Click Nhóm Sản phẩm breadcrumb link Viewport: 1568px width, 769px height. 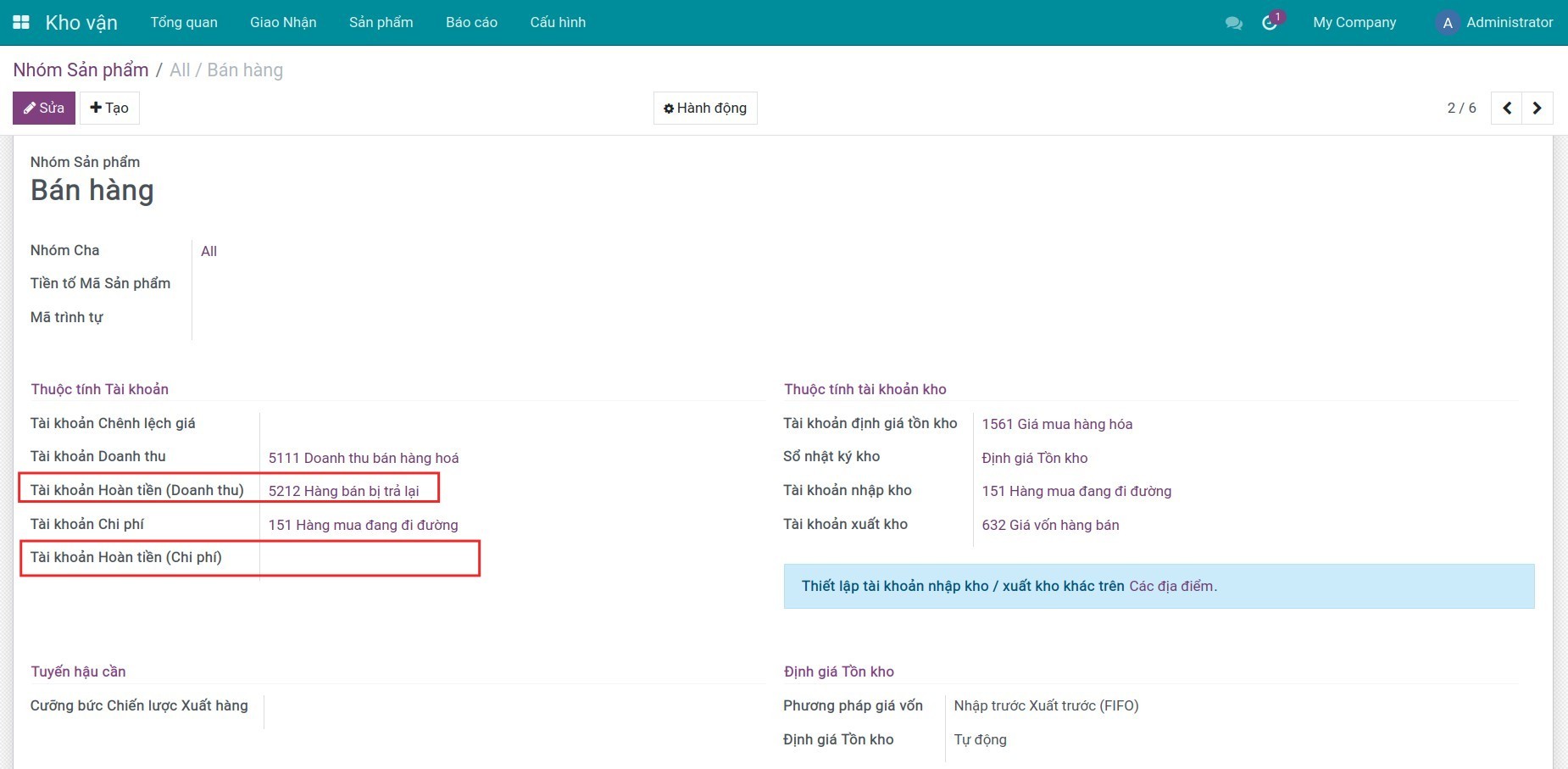click(81, 70)
